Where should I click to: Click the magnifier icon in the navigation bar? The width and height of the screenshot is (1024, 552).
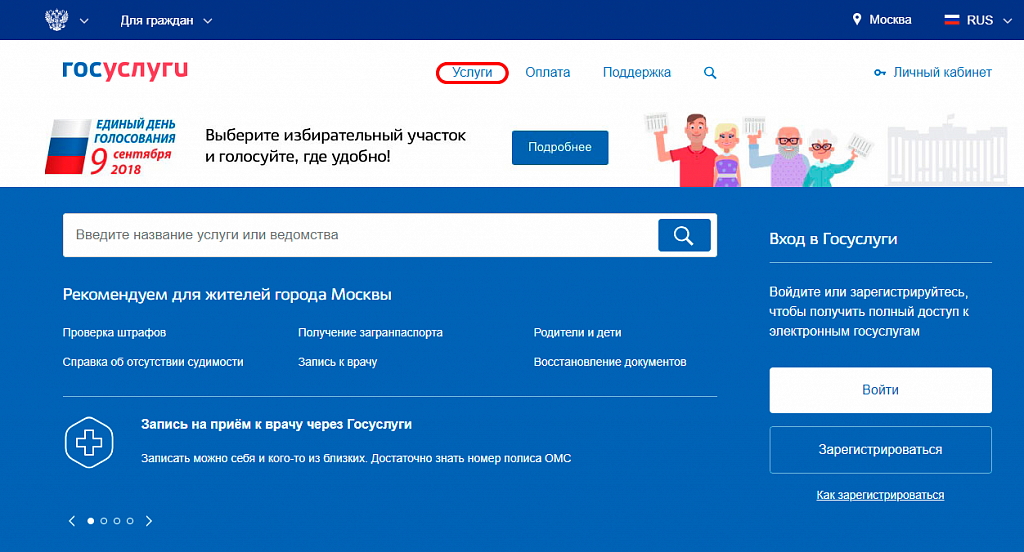(x=710, y=73)
